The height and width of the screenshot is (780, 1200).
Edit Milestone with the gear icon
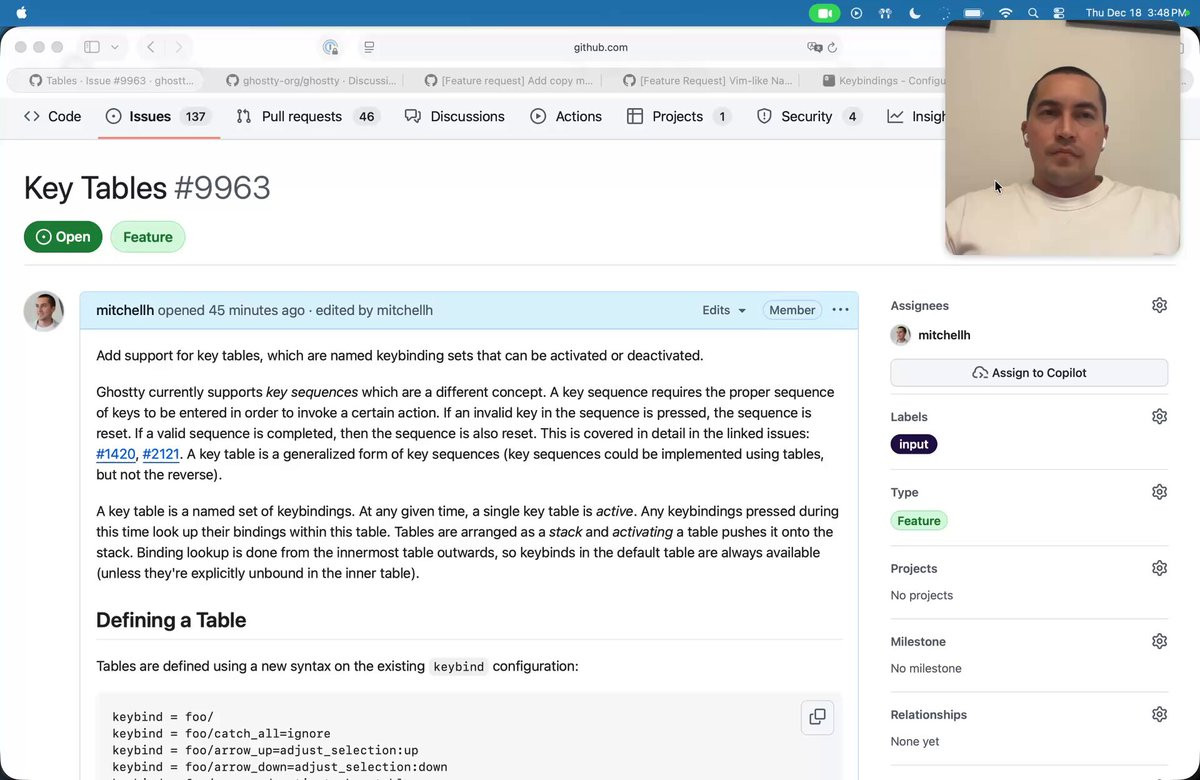tap(1159, 641)
